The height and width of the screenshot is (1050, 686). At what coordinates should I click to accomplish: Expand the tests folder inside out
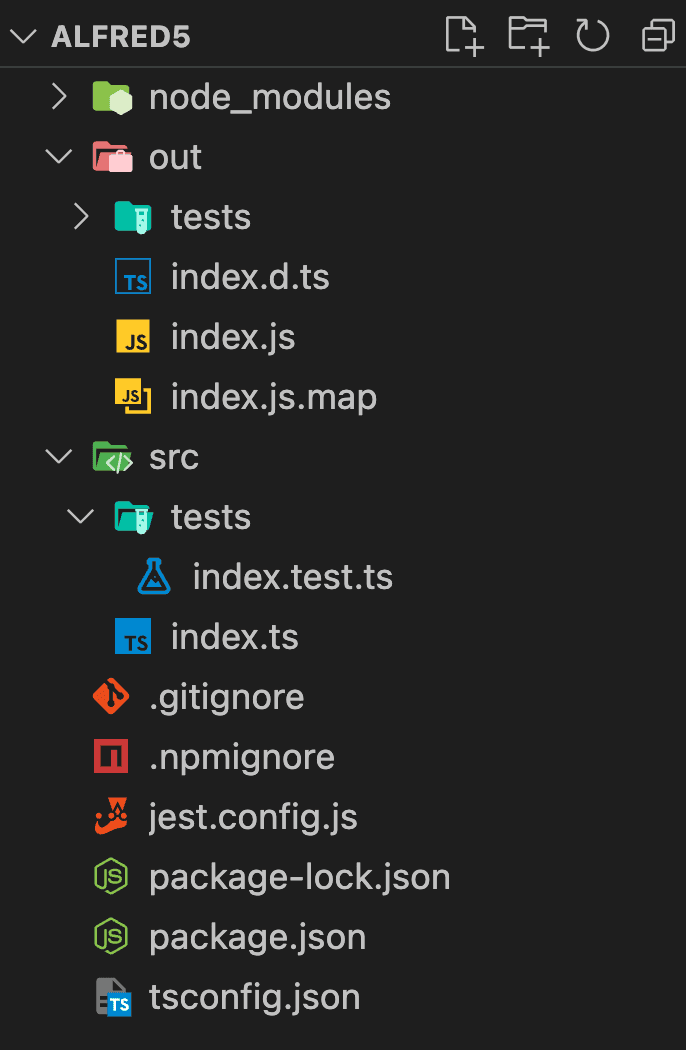point(82,217)
